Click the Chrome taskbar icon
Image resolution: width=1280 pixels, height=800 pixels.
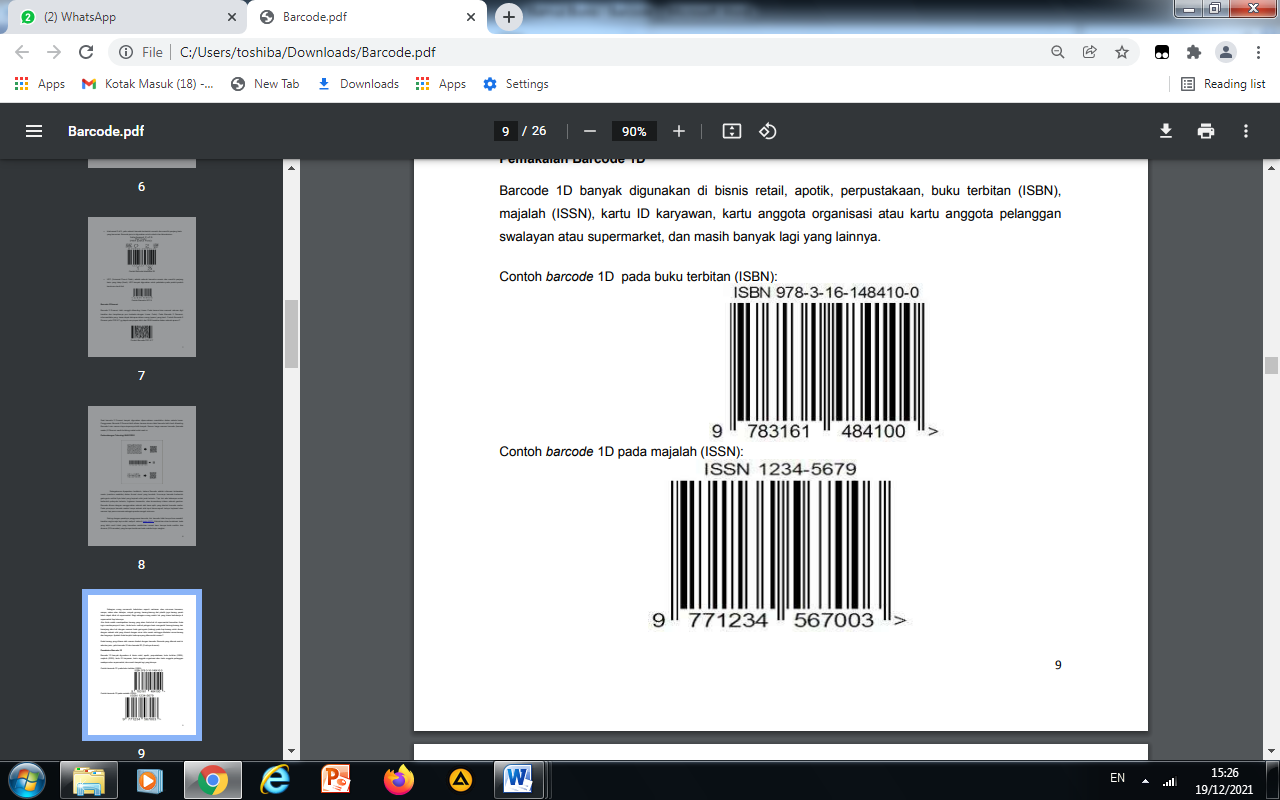pyautogui.click(x=212, y=779)
